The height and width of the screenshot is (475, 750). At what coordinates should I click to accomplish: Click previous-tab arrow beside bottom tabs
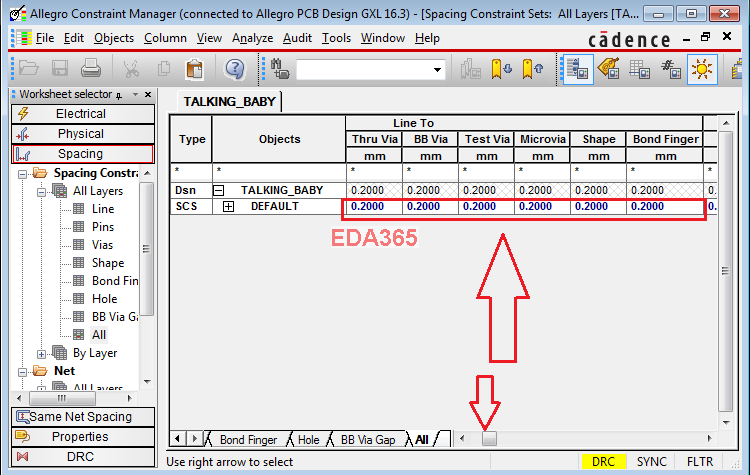[177, 439]
